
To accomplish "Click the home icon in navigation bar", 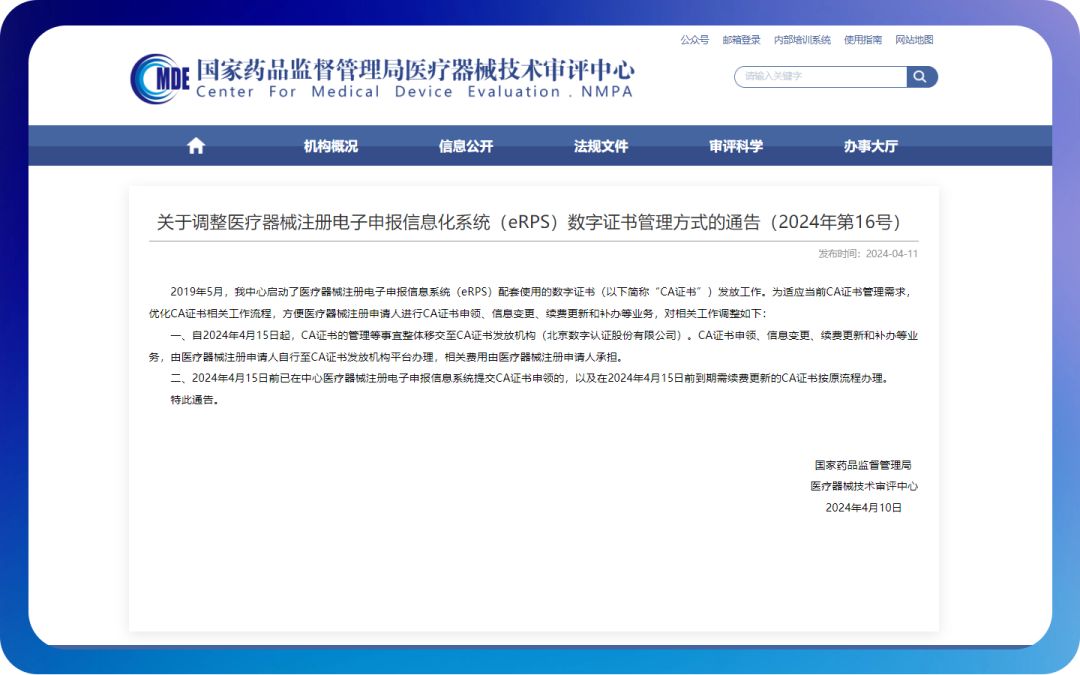I will (x=196, y=145).
